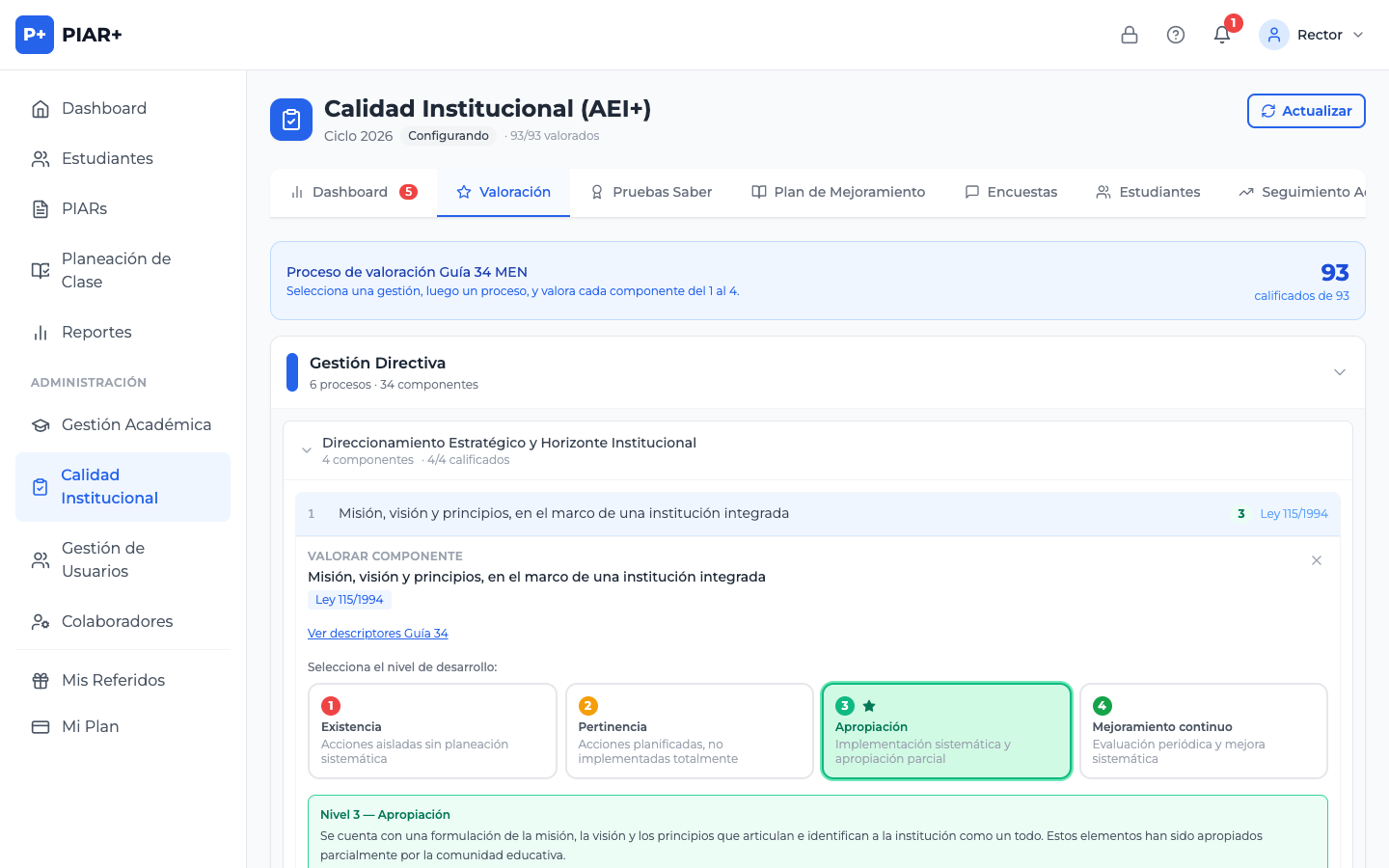The height and width of the screenshot is (868, 1389).
Task: Switch to the Pruebas Saber tab
Action: 651,192
